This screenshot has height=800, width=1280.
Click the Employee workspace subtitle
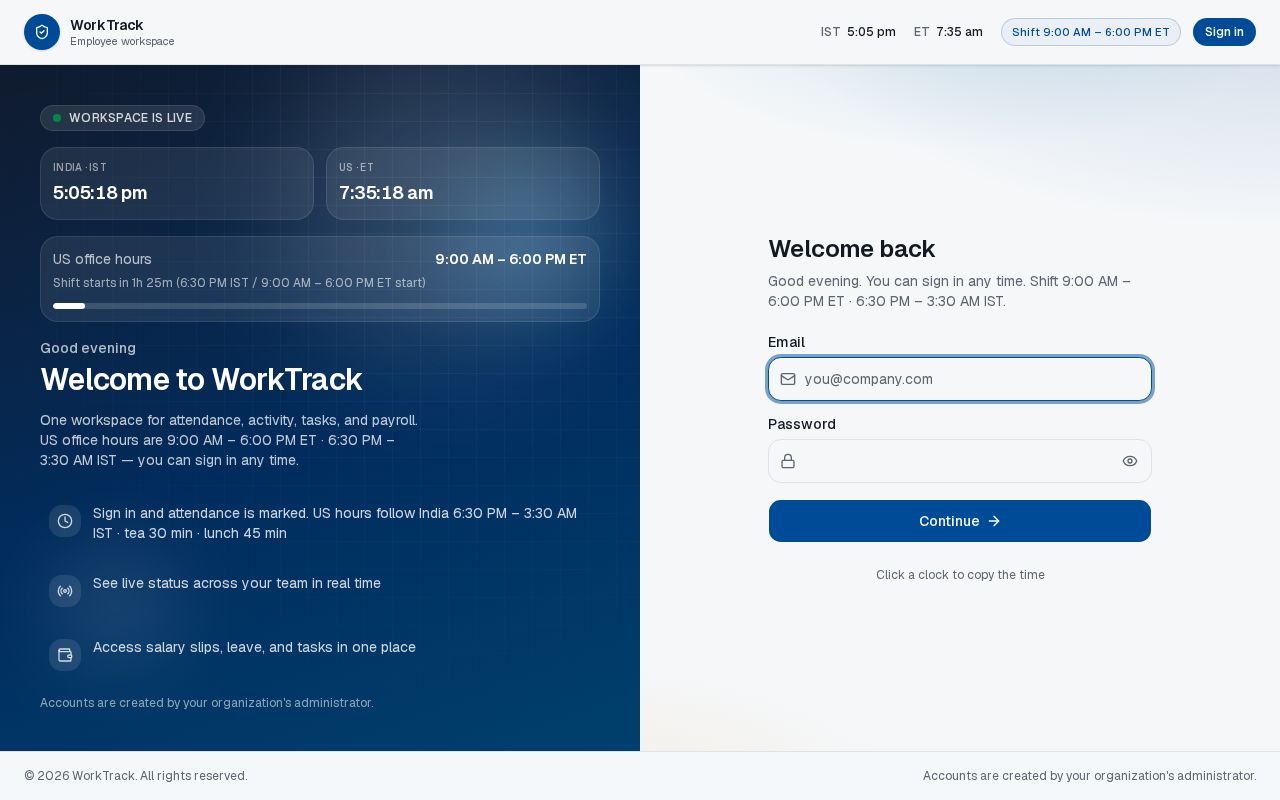[122, 42]
